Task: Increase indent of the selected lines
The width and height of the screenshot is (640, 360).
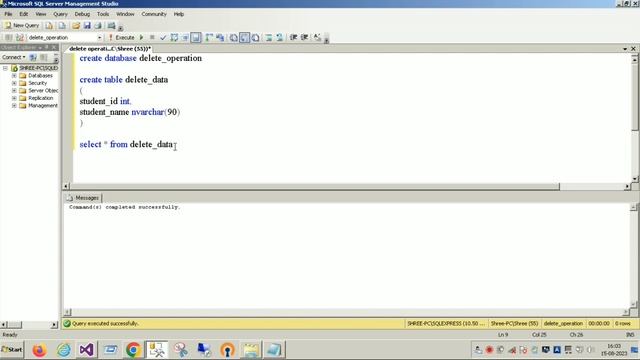Action: (x=304, y=38)
